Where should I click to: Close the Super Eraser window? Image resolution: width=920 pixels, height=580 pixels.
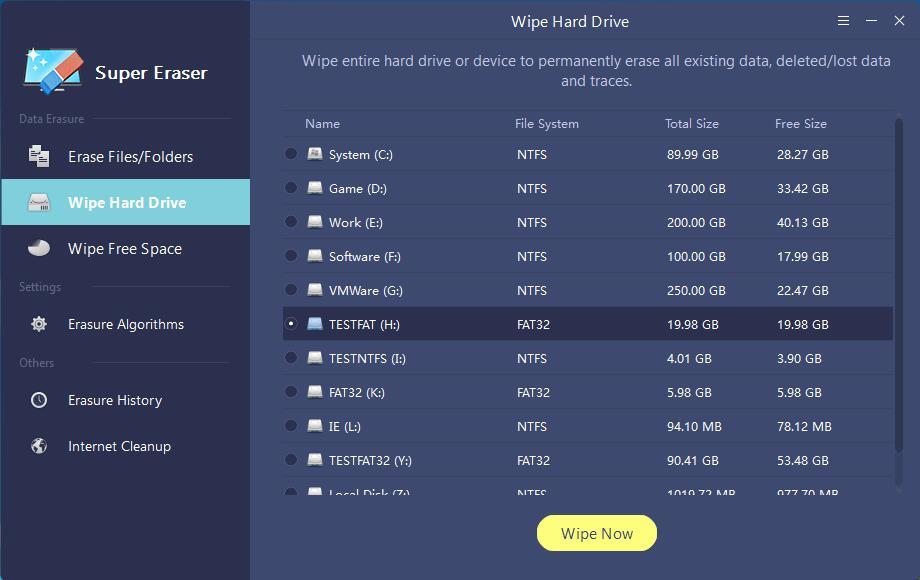(899, 21)
